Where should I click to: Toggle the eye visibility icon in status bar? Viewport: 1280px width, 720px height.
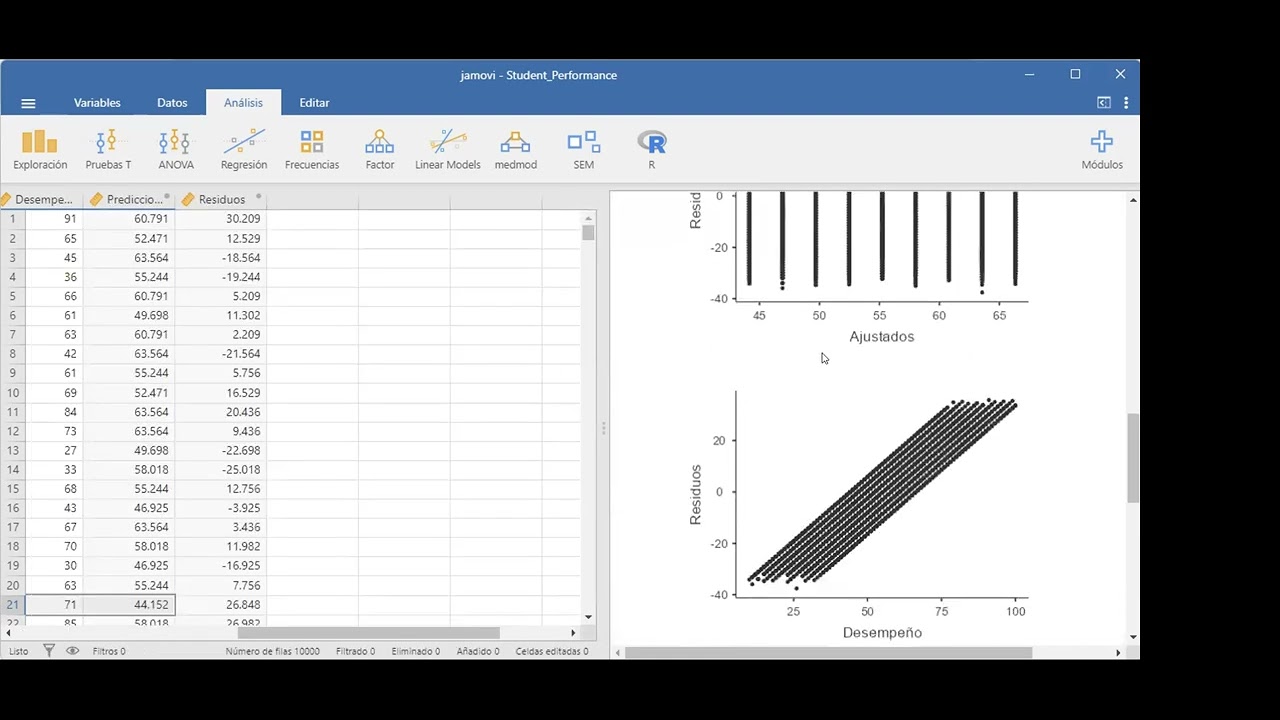click(x=72, y=651)
